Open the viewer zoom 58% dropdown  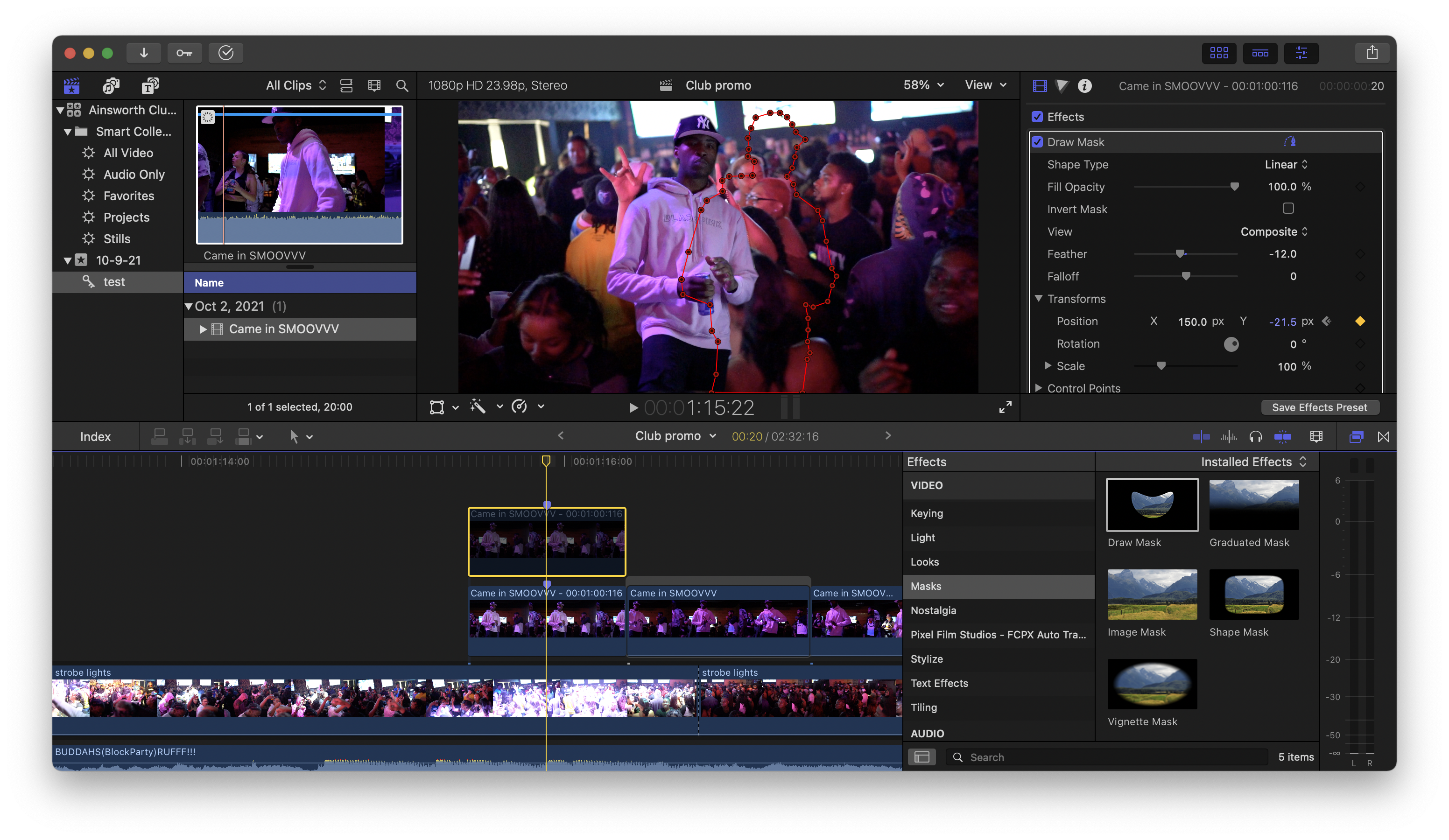point(923,85)
